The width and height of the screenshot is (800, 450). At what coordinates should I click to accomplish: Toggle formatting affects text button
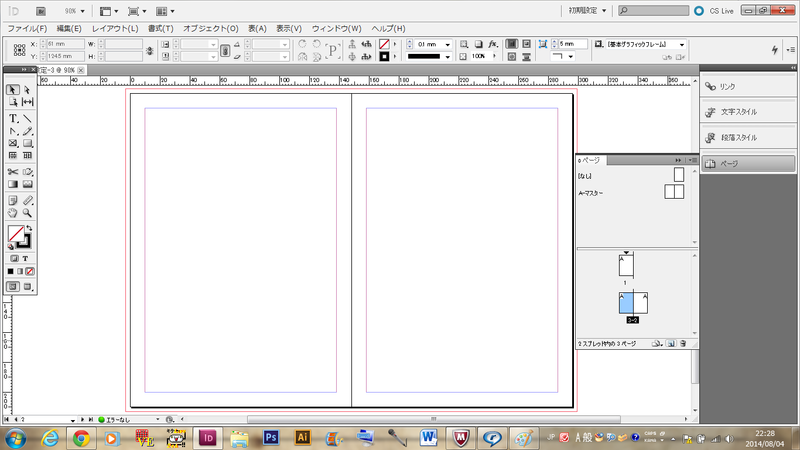click(x=25, y=259)
